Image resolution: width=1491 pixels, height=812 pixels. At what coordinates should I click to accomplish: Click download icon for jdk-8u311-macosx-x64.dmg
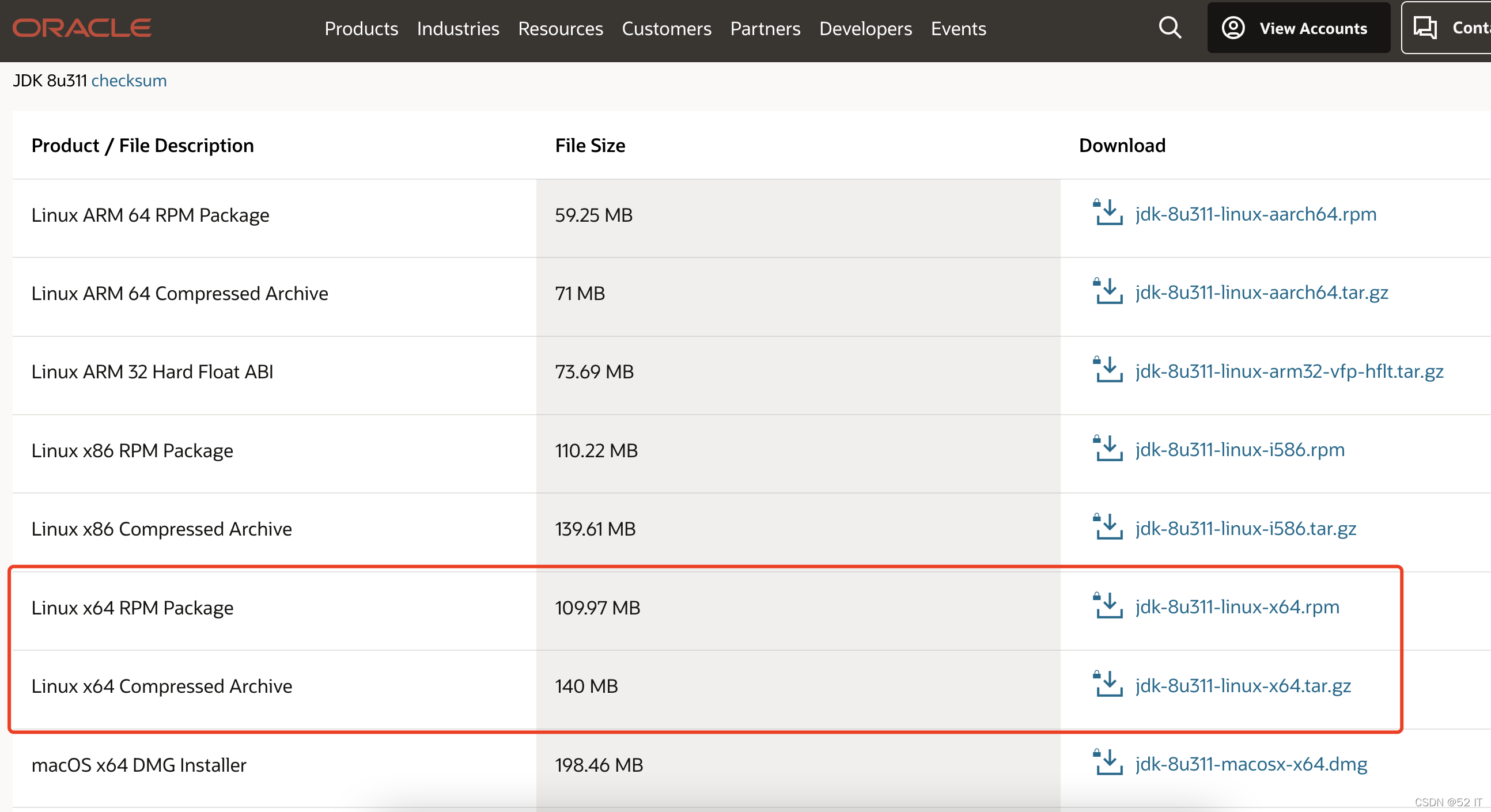pyautogui.click(x=1108, y=762)
